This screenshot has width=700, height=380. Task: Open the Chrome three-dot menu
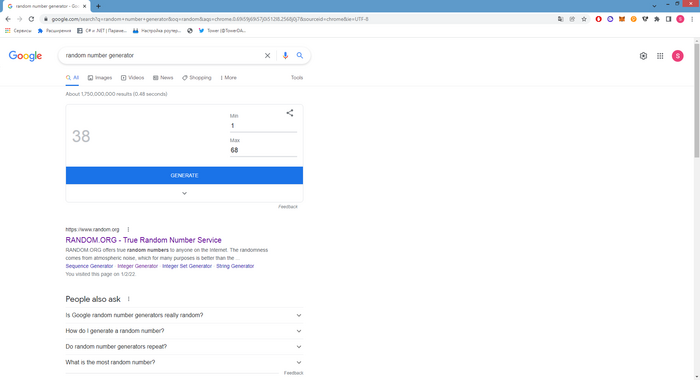(x=692, y=19)
